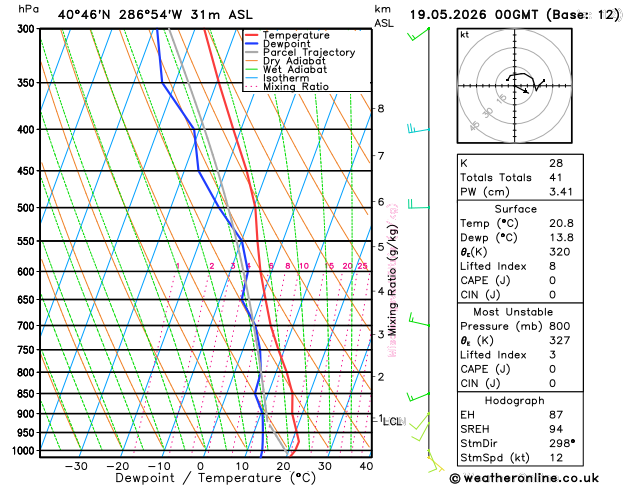629x486 pixels.
Task: Click the hodograph wind trace plot
Action: click(526, 83)
